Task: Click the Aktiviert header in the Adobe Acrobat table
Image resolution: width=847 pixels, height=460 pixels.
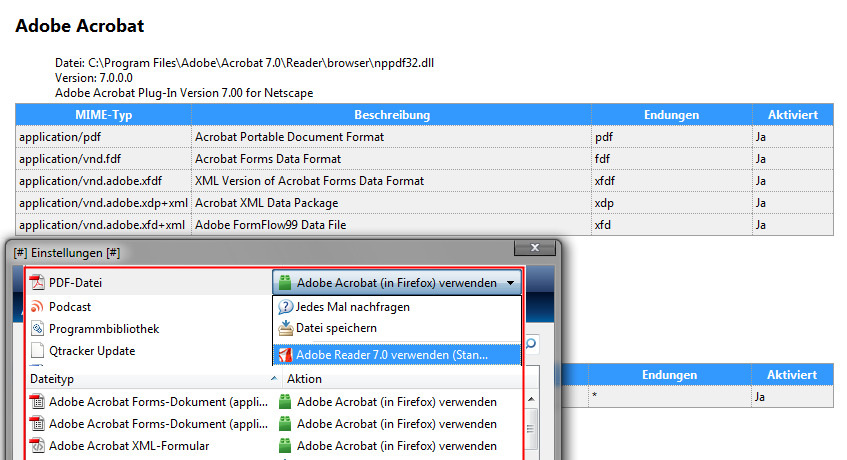Action: pyautogui.click(x=792, y=115)
